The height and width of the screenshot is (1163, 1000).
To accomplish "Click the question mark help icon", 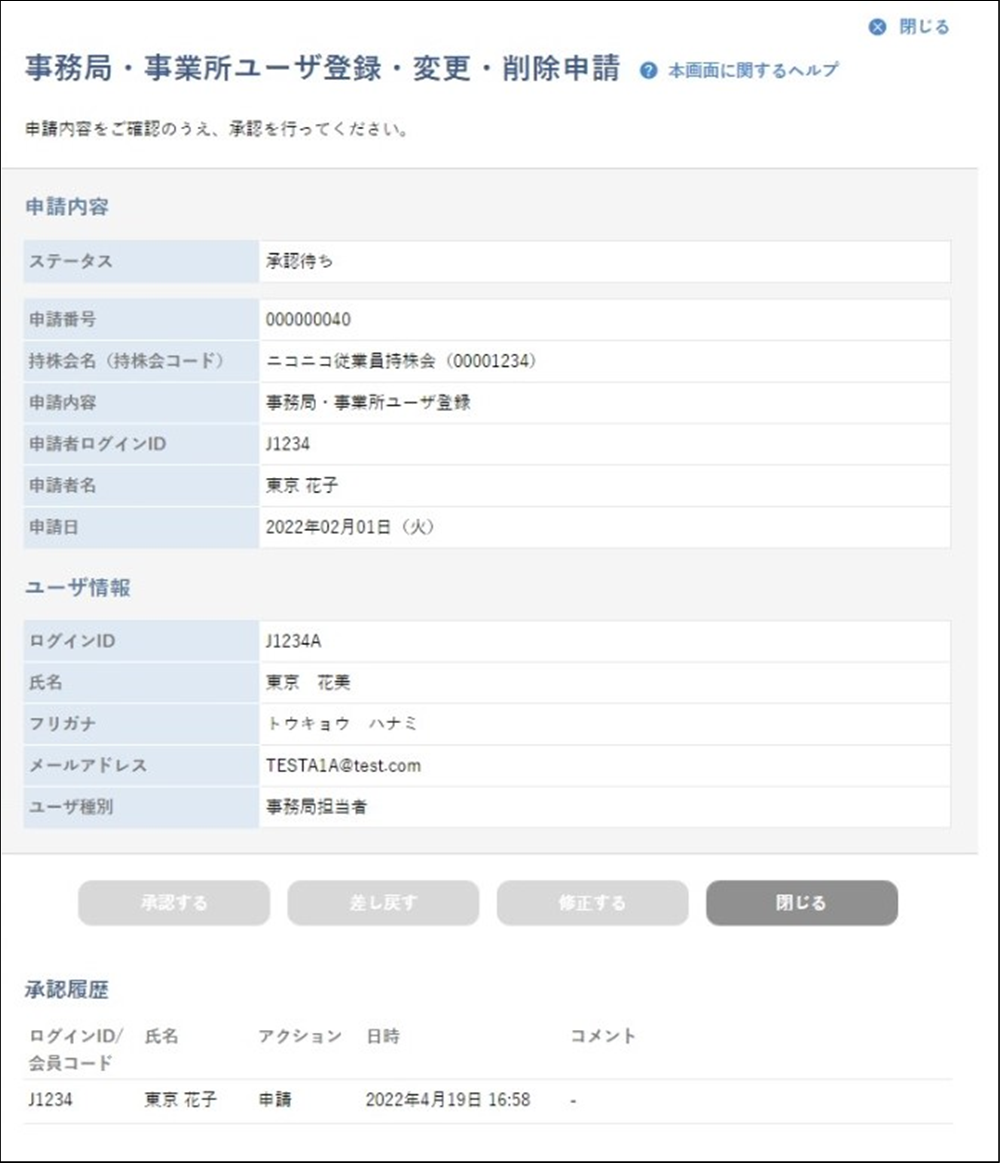I will coord(648,71).
